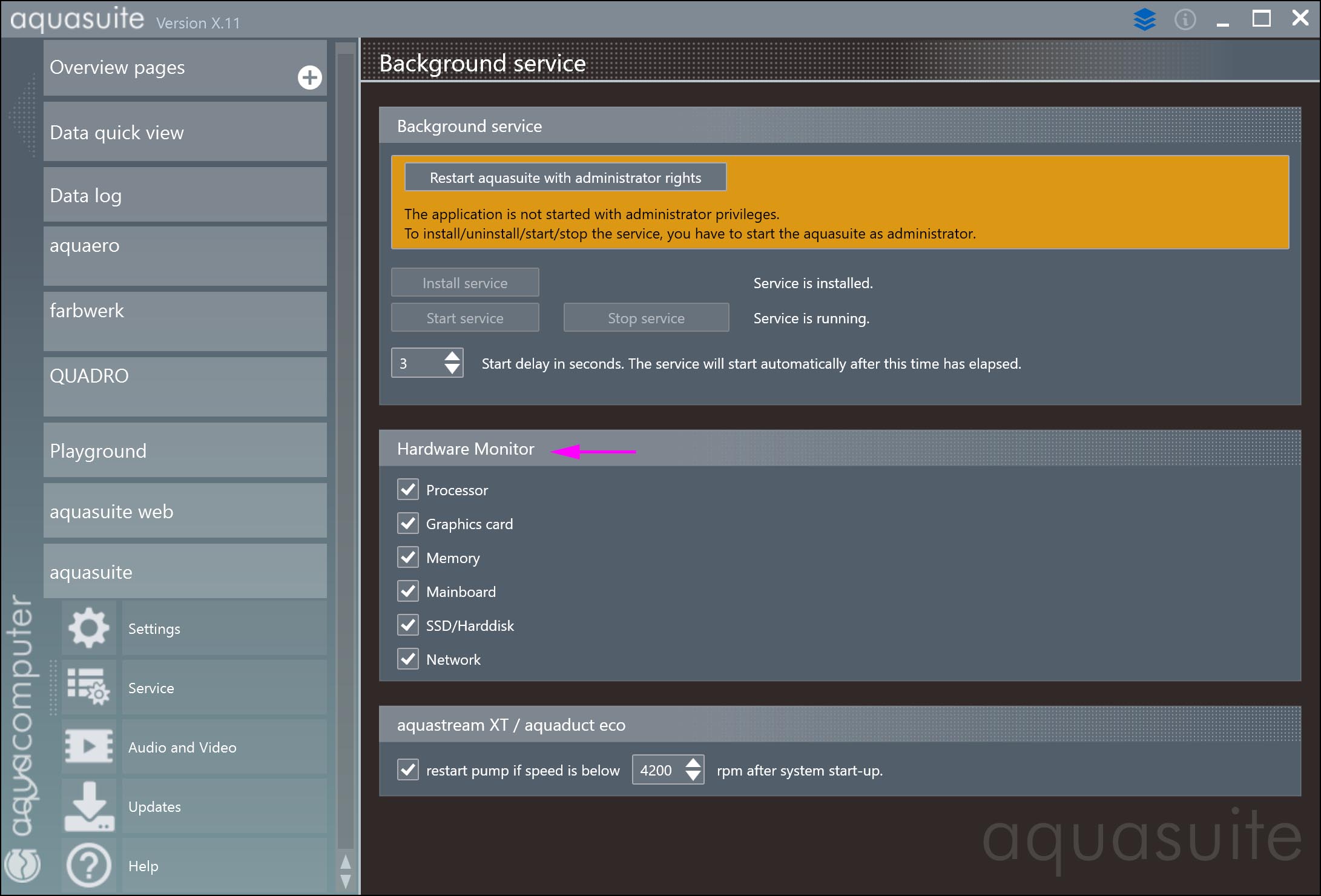Open Data quick view
The image size is (1321, 896).
pyautogui.click(x=185, y=132)
